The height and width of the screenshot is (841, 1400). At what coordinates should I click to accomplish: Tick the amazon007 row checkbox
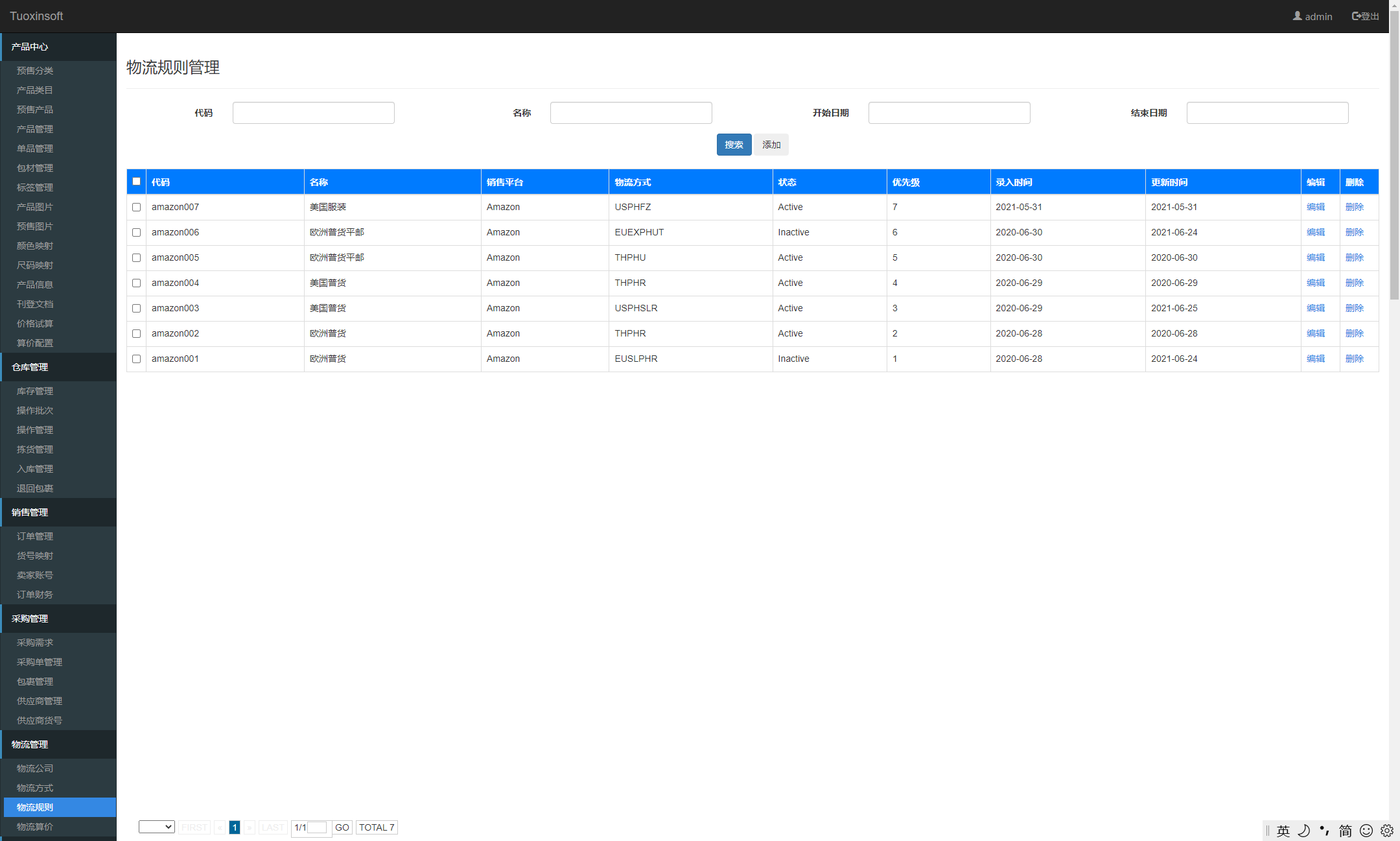pos(136,207)
